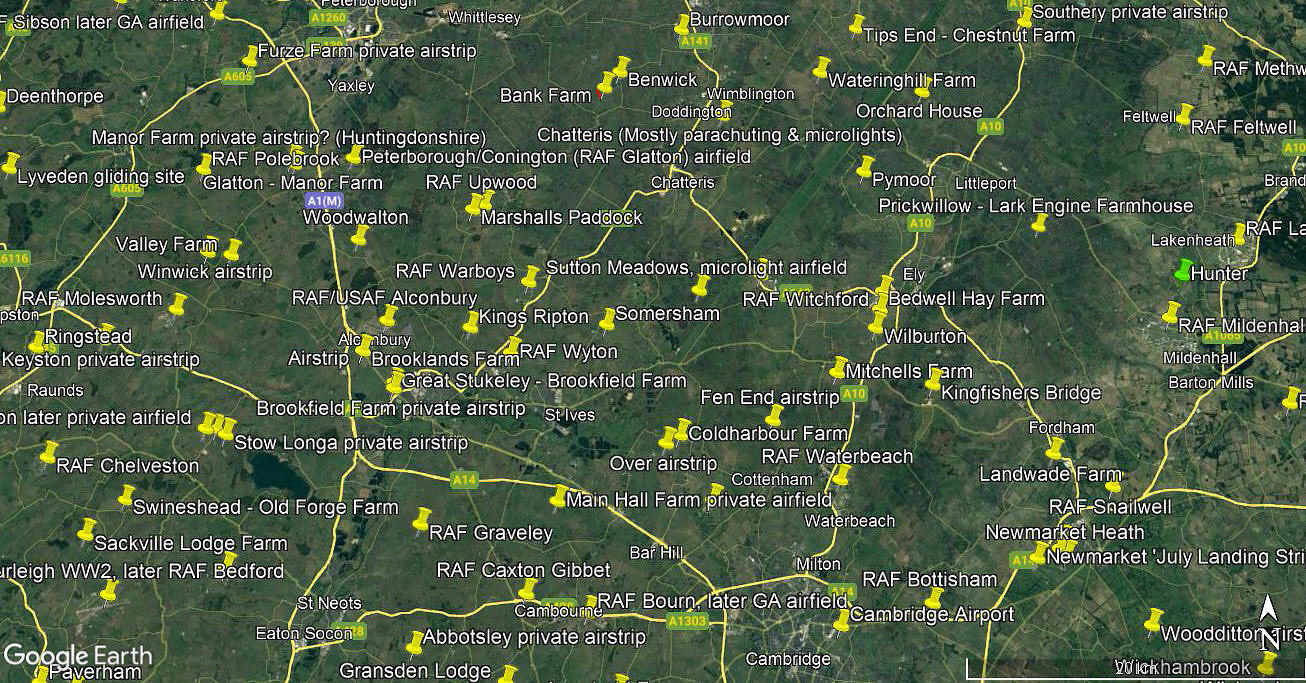Viewport: 1306px width, 683px height.
Task: Select the Cambridge Airport pushpin
Action: (x=842, y=621)
